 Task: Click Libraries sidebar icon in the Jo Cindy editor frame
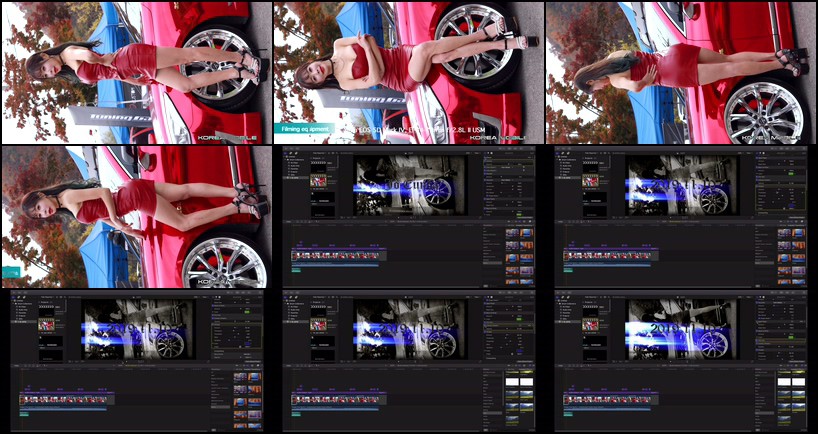coord(284,152)
